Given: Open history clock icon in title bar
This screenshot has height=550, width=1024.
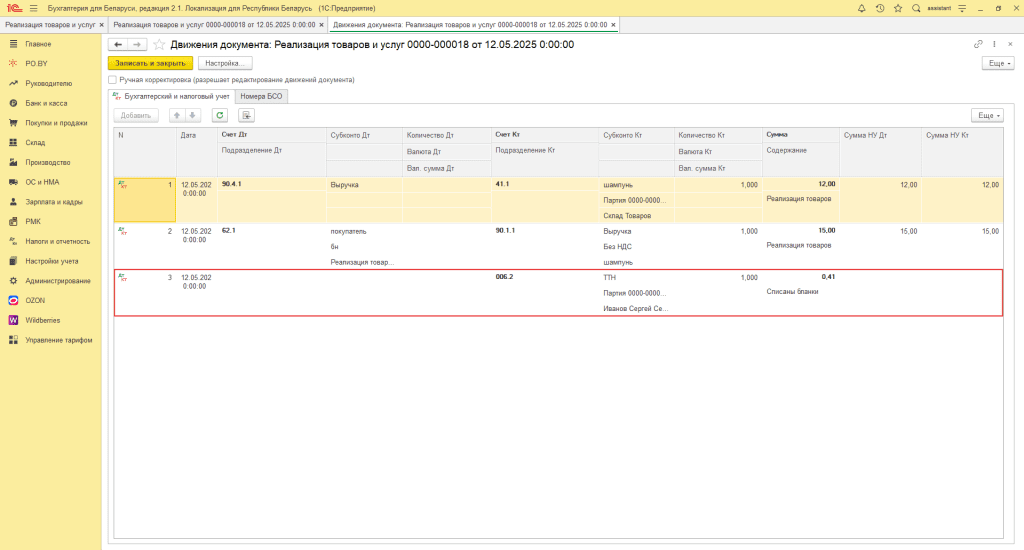Looking at the screenshot, I should tap(880, 8).
